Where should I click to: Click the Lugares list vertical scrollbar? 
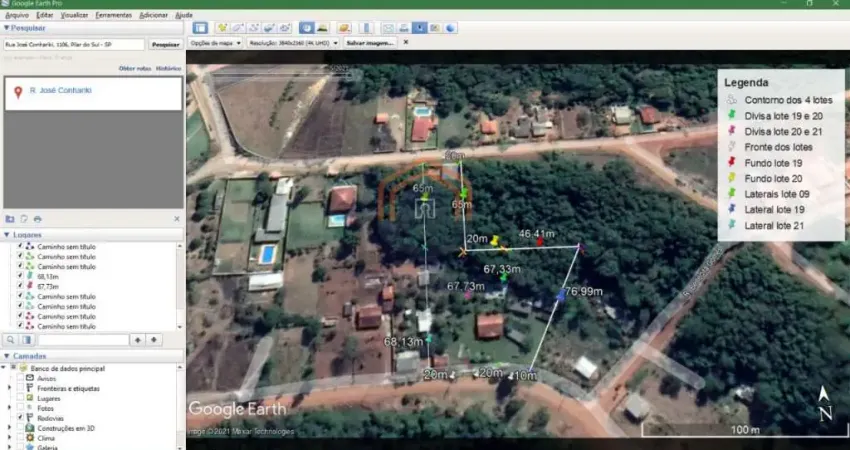point(180,286)
